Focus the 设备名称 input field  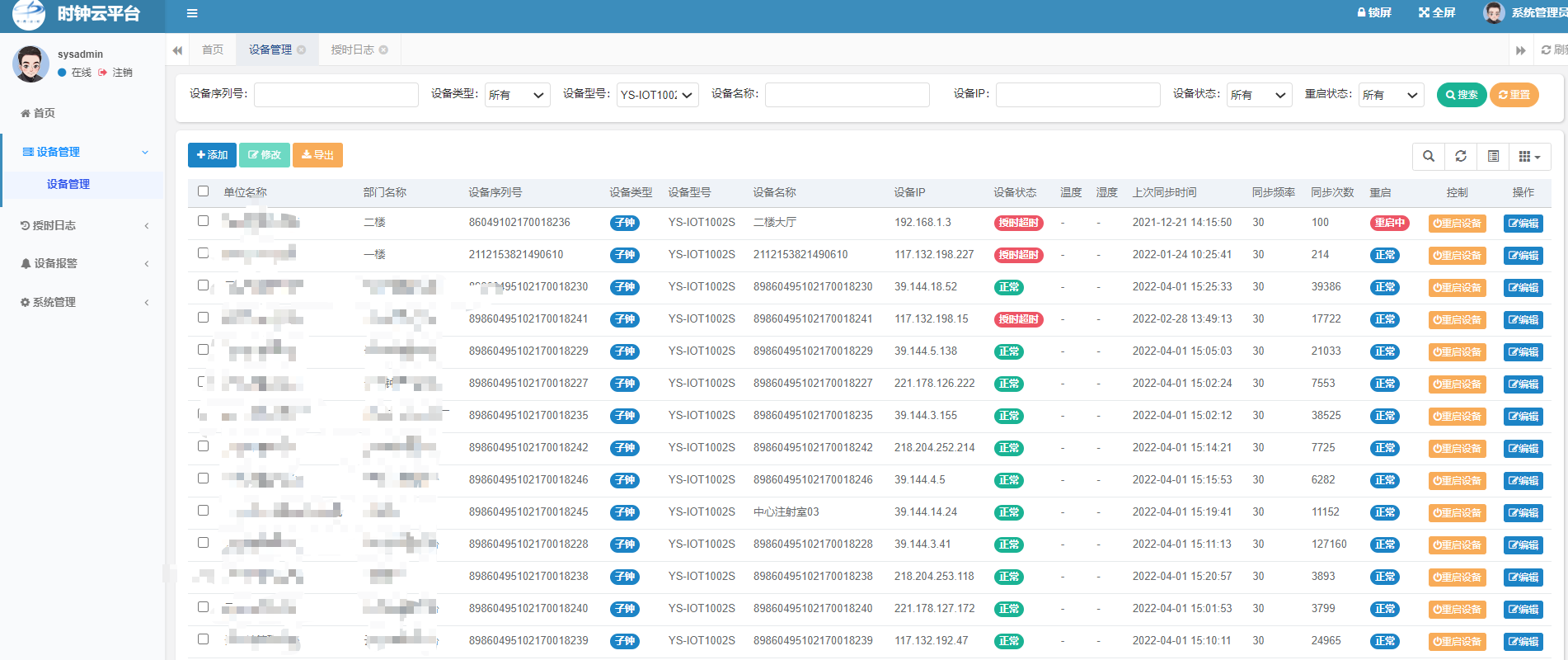point(847,95)
